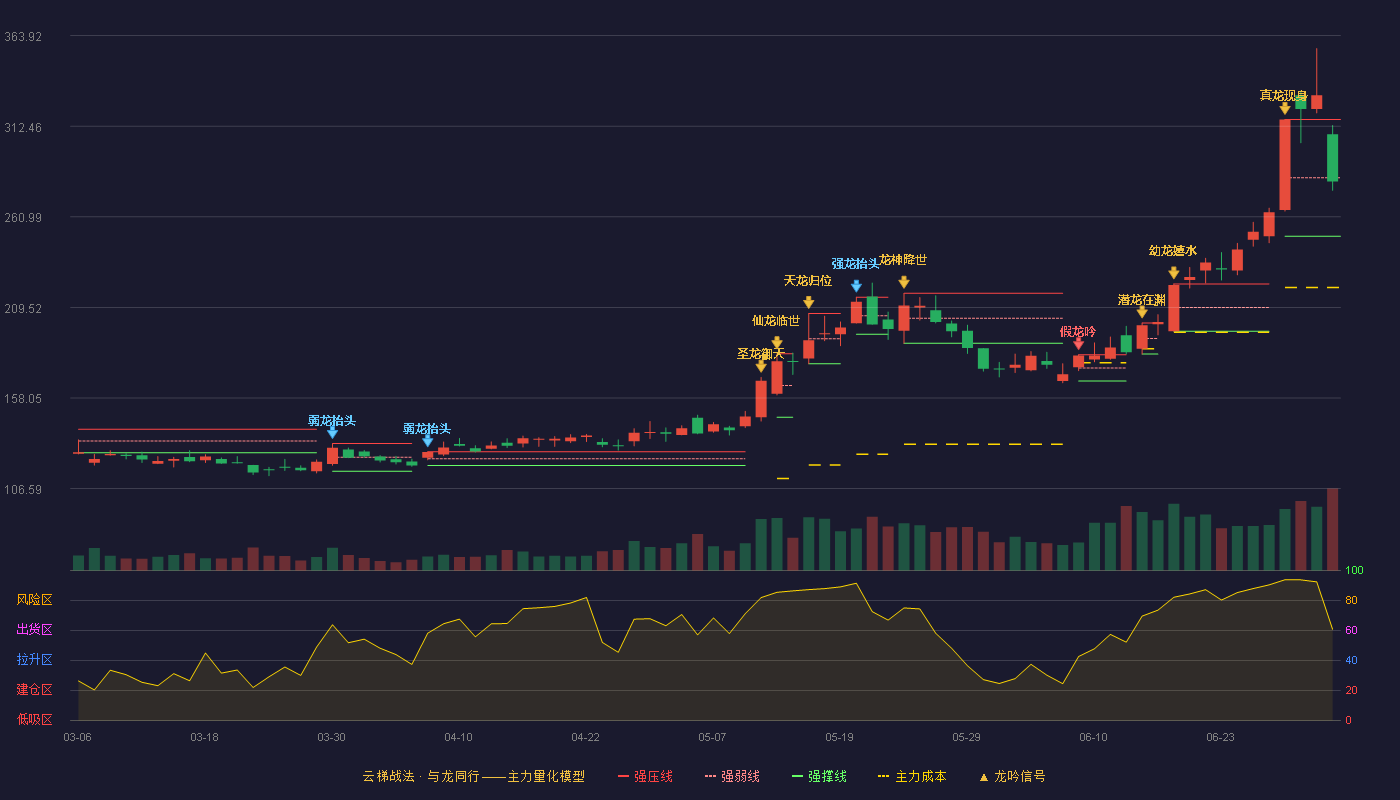1400x800 pixels.
Task: Click the orange 20 indicator scale value
Action: (1351, 690)
